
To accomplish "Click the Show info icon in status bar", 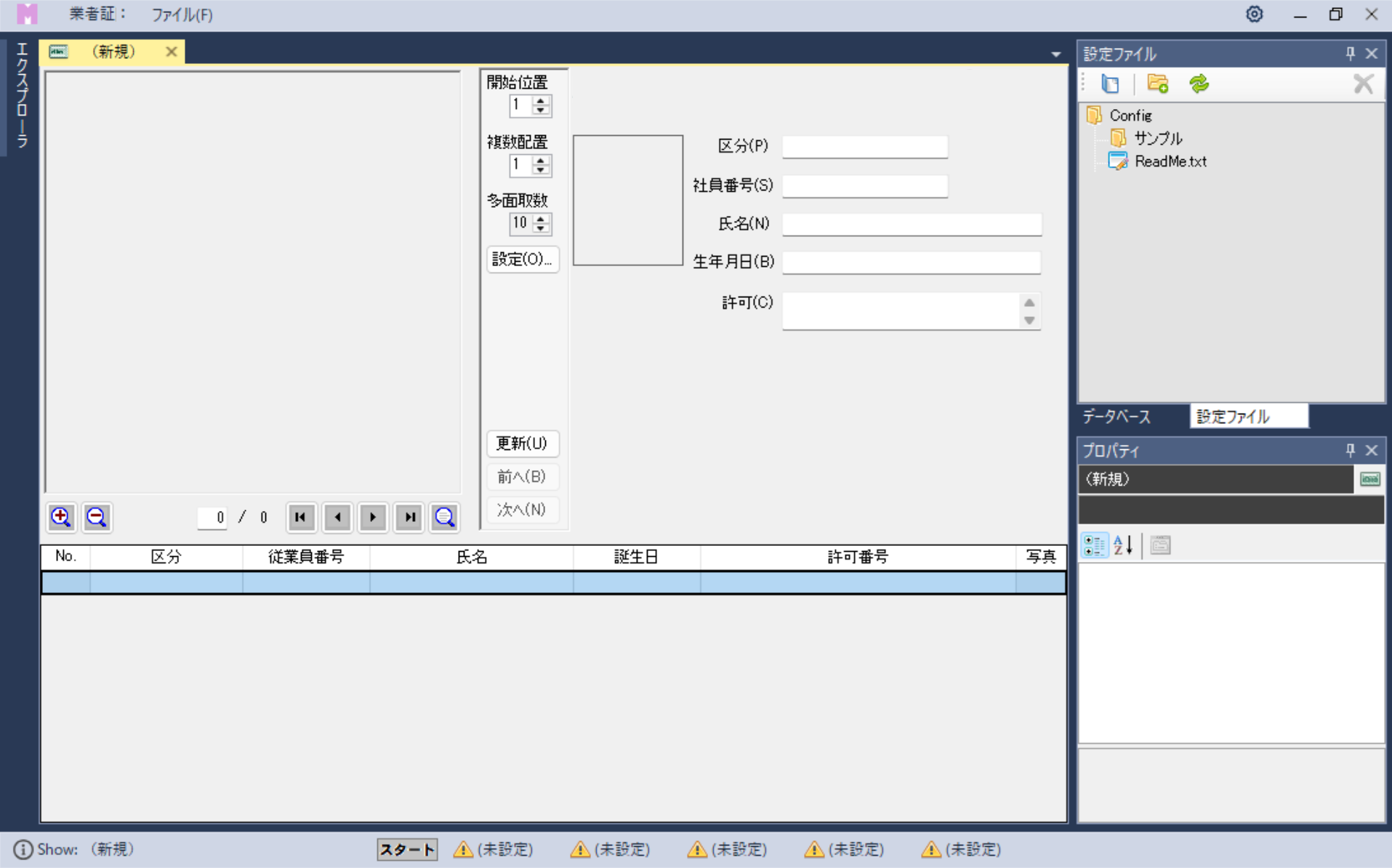I will [x=23, y=849].
